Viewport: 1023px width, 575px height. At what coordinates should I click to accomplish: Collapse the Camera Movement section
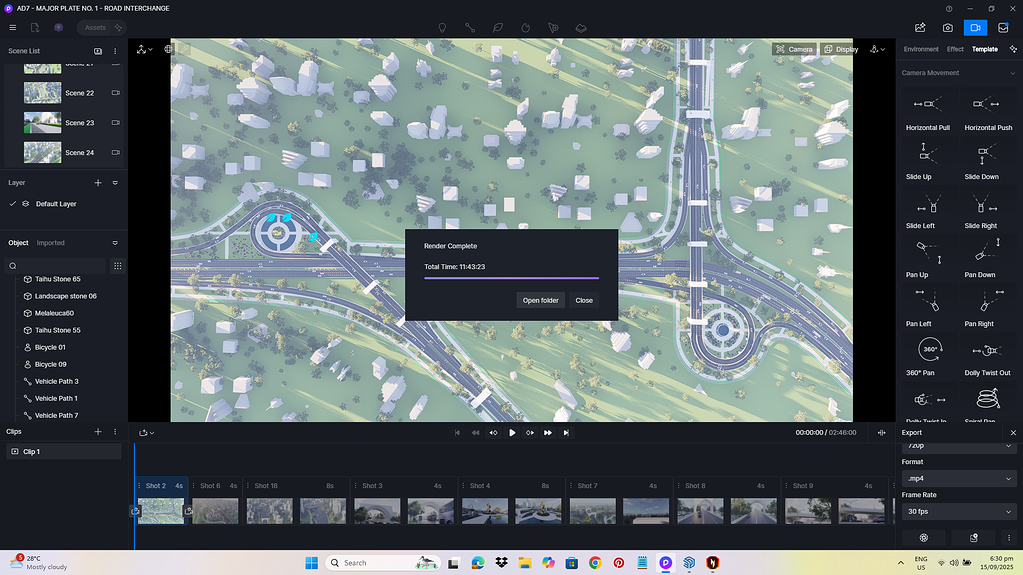click(x=1012, y=73)
